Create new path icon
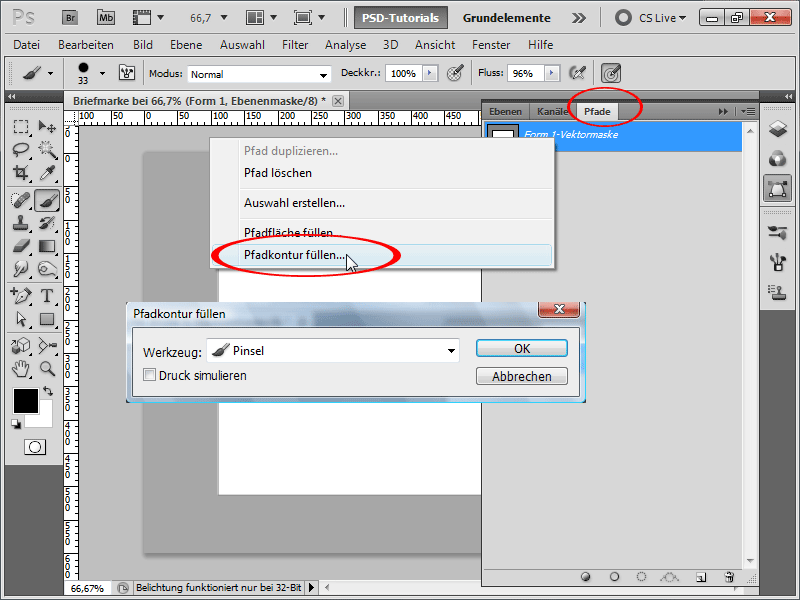Image resolution: width=800 pixels, height=600 pixels. coord(701,577)
